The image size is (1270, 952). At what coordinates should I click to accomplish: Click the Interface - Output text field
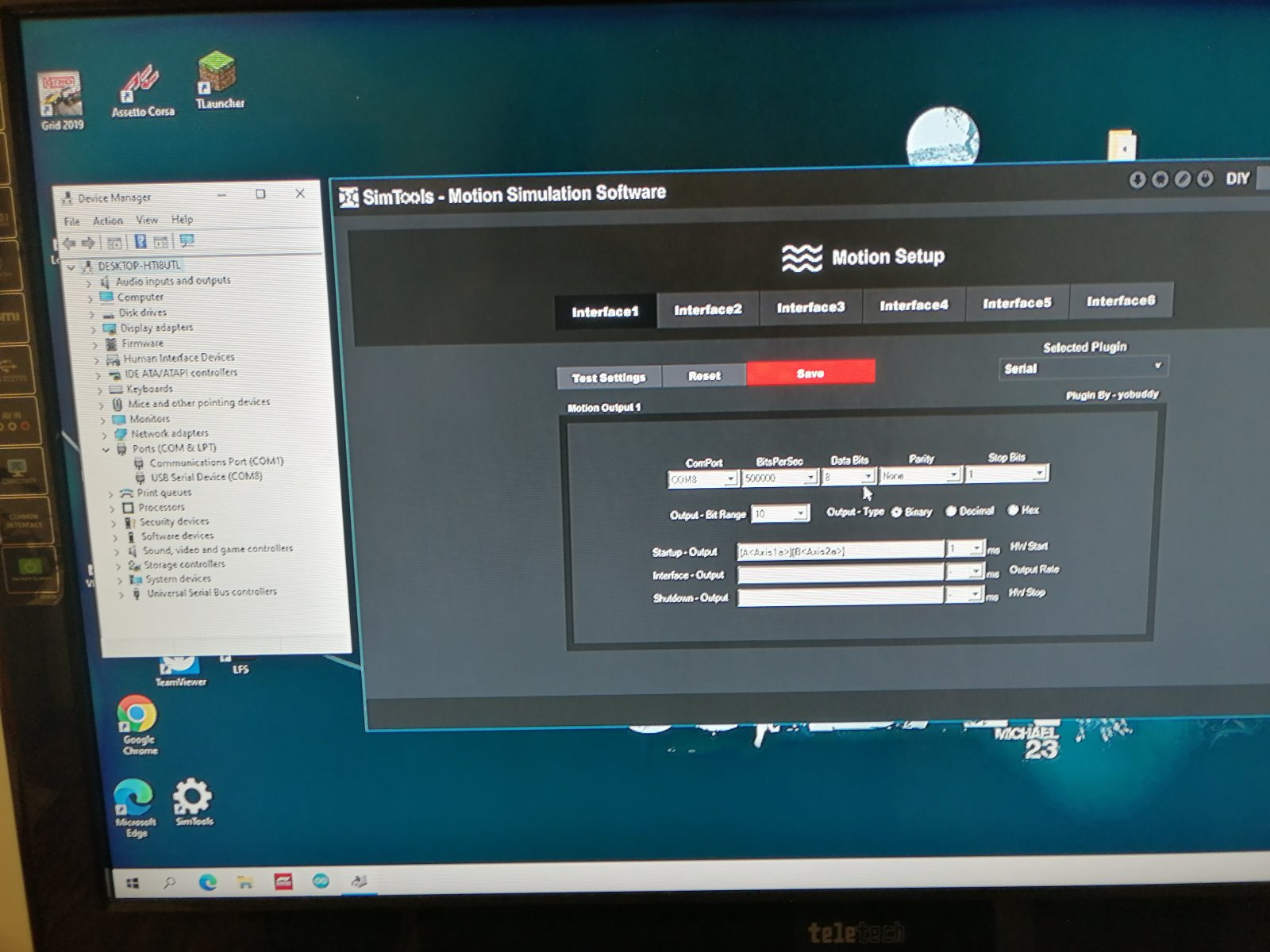(841, 574)
